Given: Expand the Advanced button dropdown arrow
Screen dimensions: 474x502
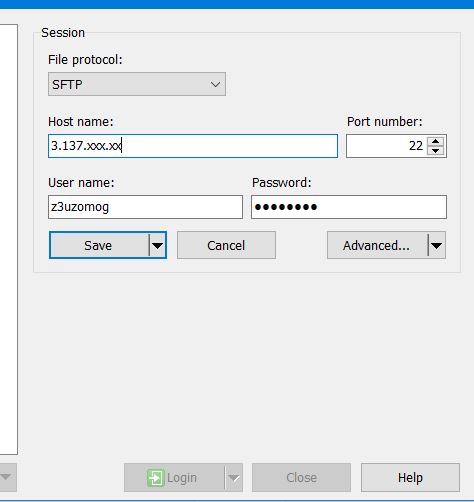Looking at the screenshot, I should (x=437, y=245).
